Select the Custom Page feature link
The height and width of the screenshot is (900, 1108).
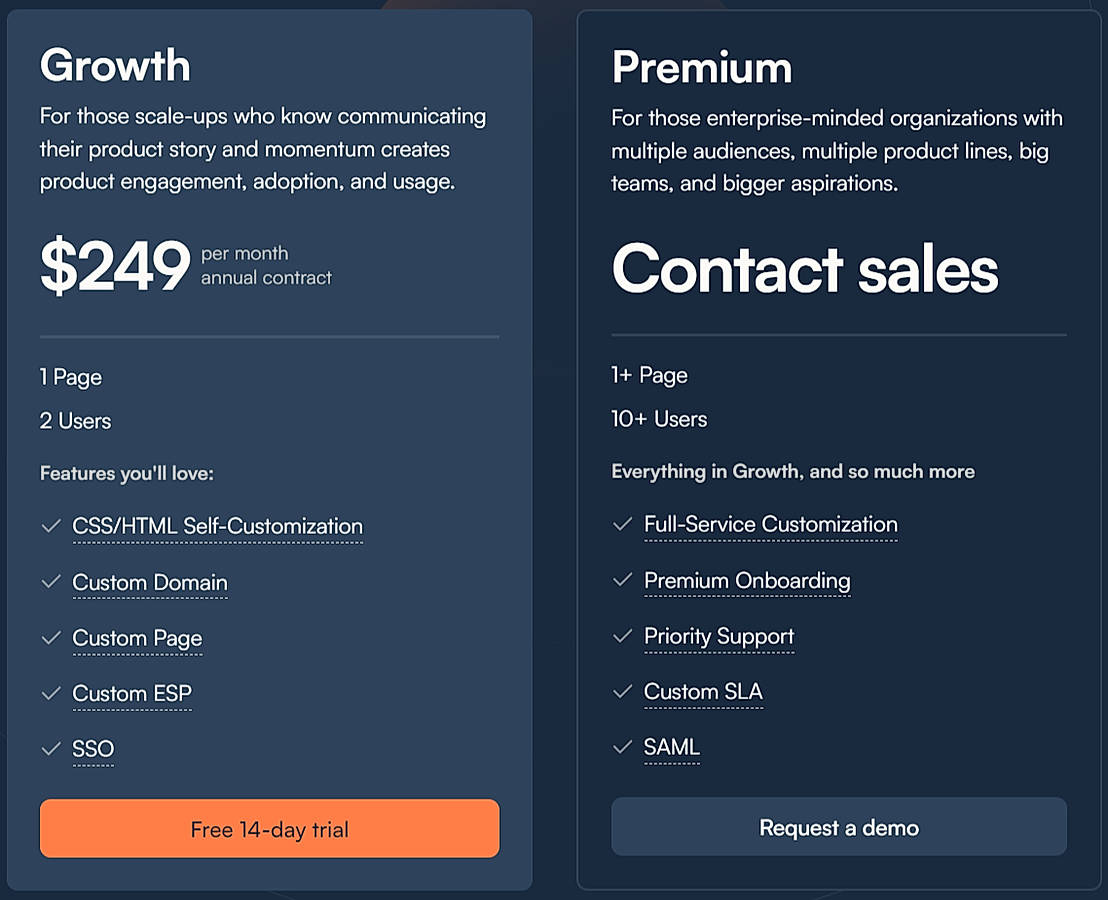click(137, 638)
